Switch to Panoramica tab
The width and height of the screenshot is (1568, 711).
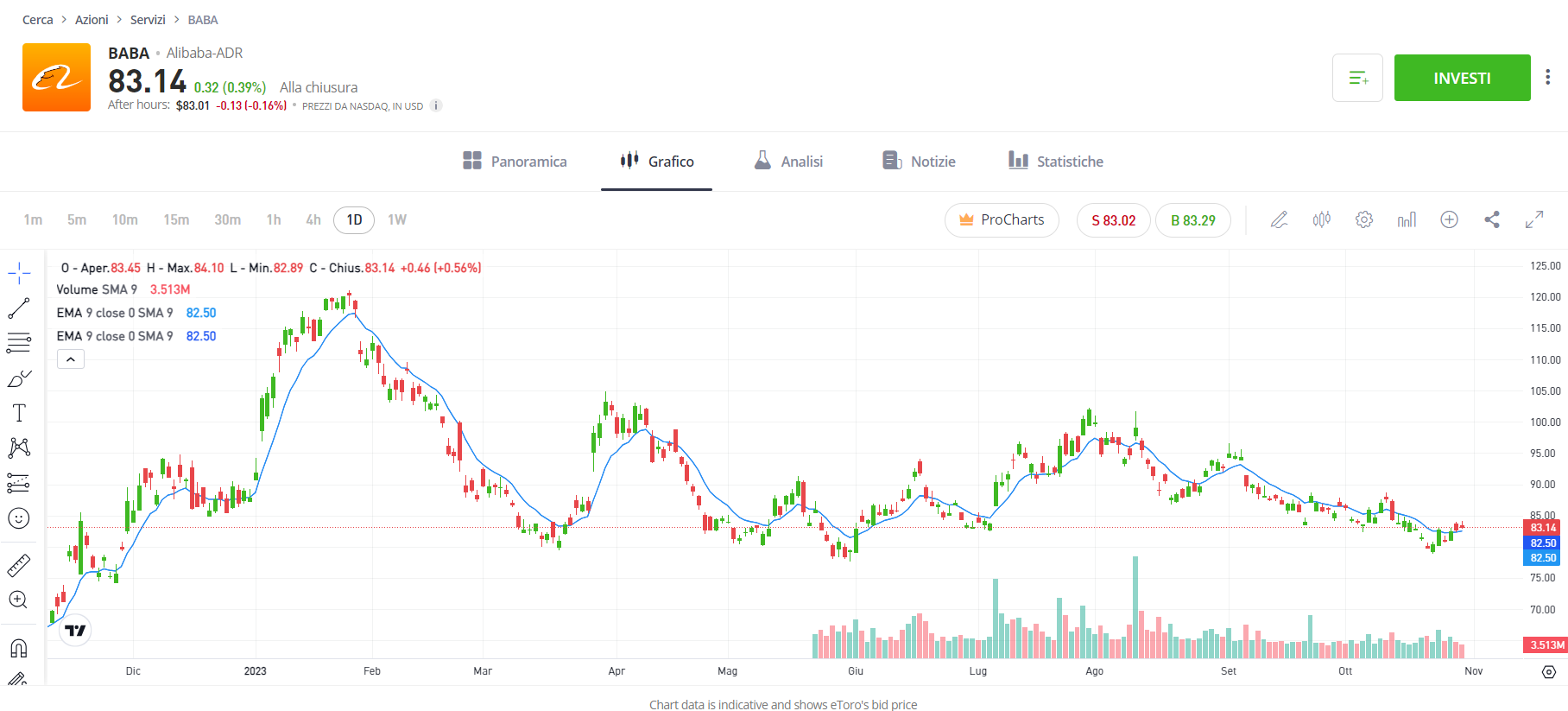pos(515,161)
